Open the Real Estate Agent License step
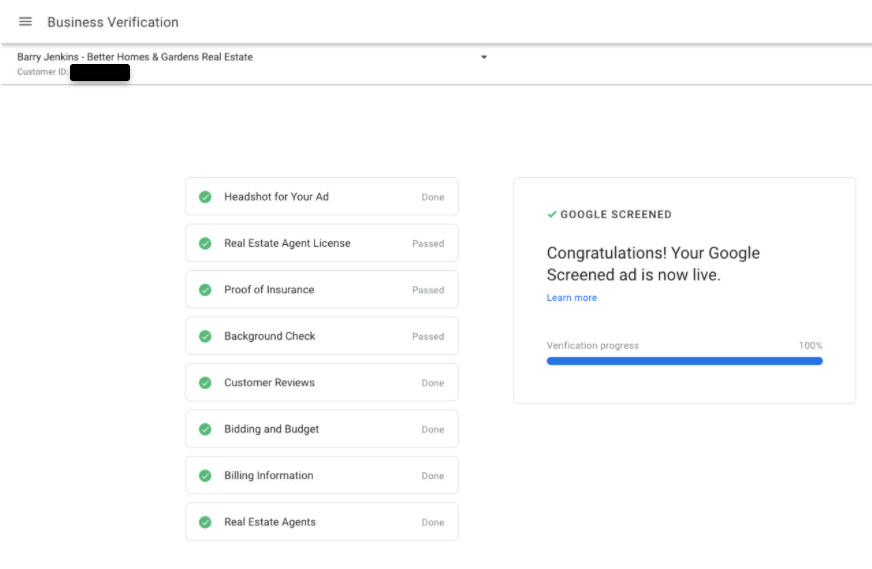The height and width of the screenshot is (569, 872). click(x=321, y=243)
